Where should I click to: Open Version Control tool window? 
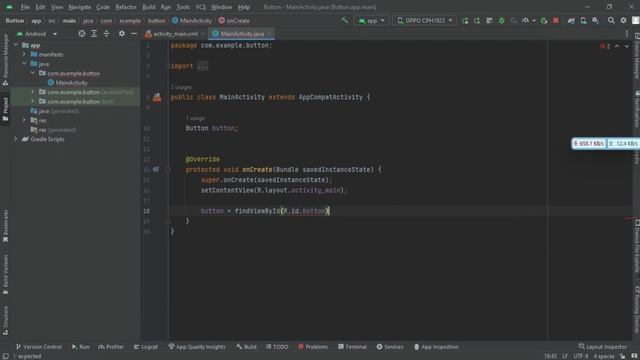click(39, 347)
